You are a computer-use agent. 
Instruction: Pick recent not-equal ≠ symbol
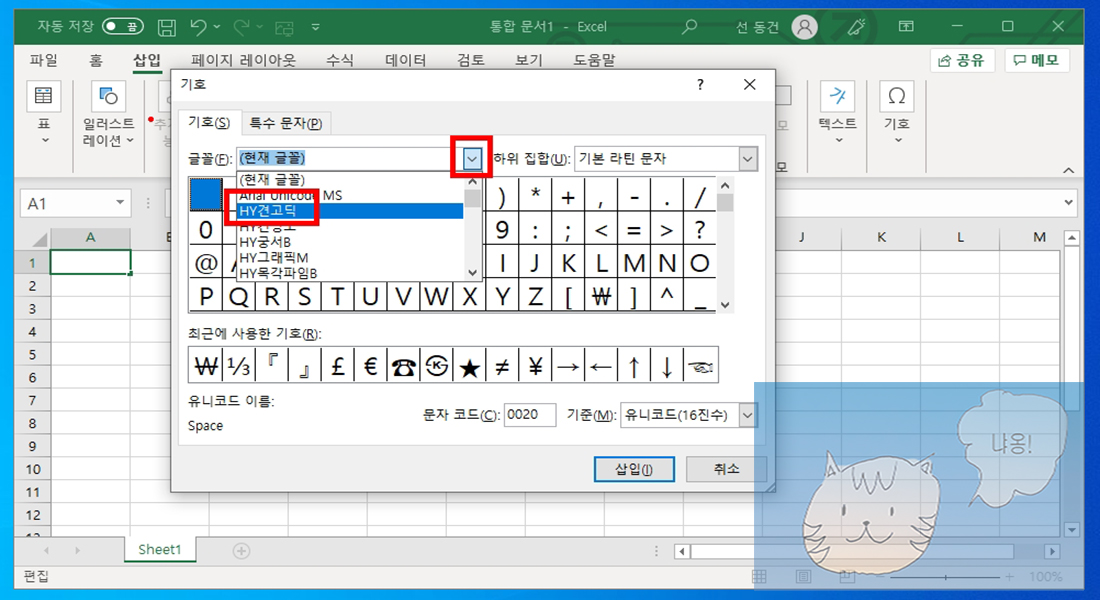[502, 365]
